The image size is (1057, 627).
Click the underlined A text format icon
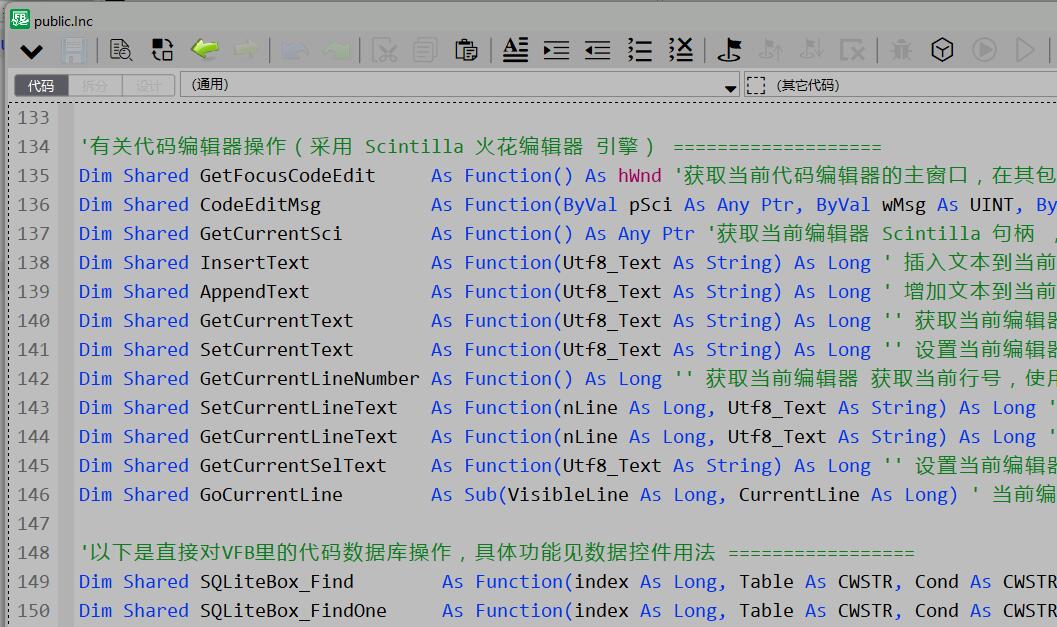(515, 50)
